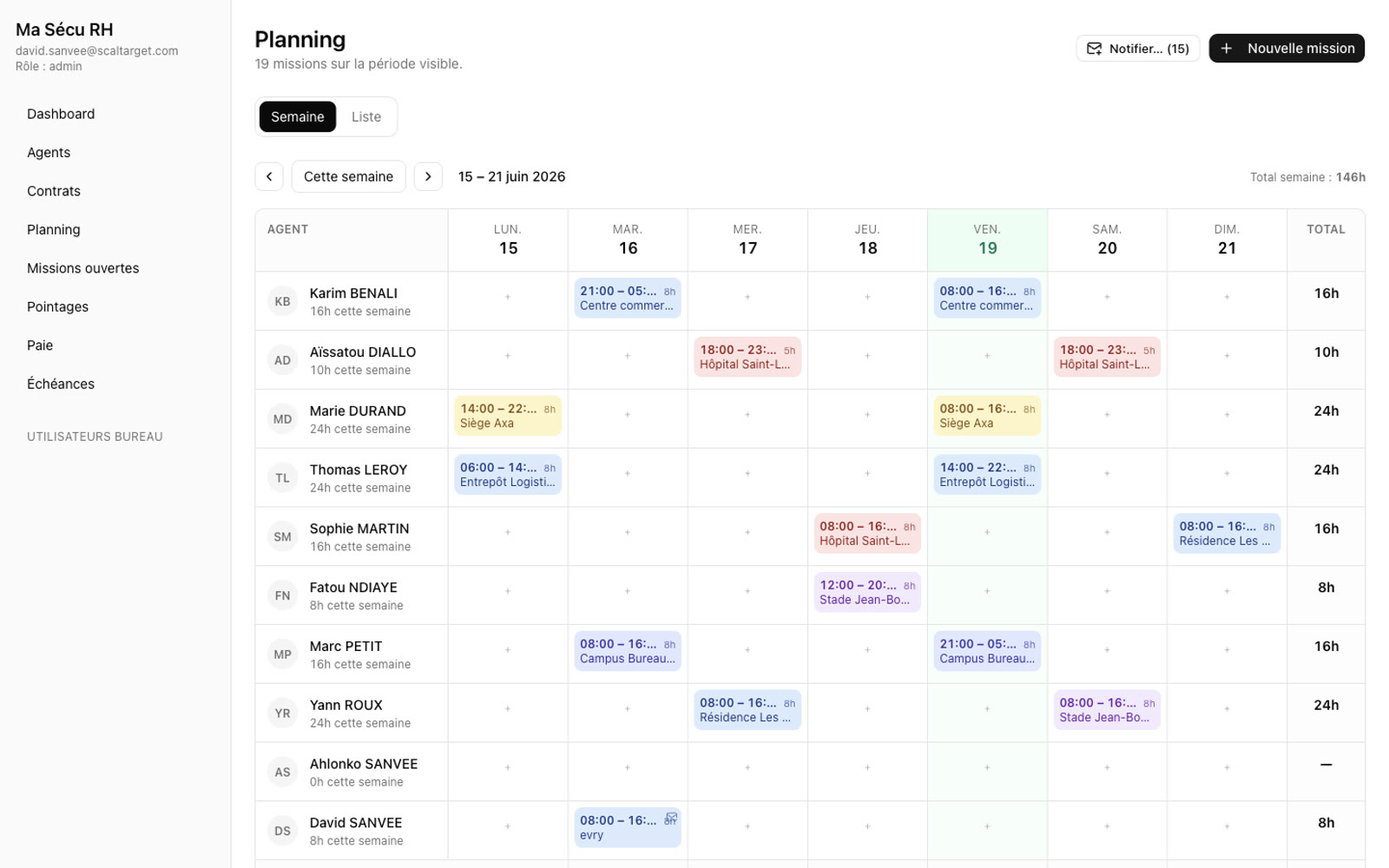1389x868 pixels.
Task: Click the VEN. 19 column header
Action: [x=987, y=240]
